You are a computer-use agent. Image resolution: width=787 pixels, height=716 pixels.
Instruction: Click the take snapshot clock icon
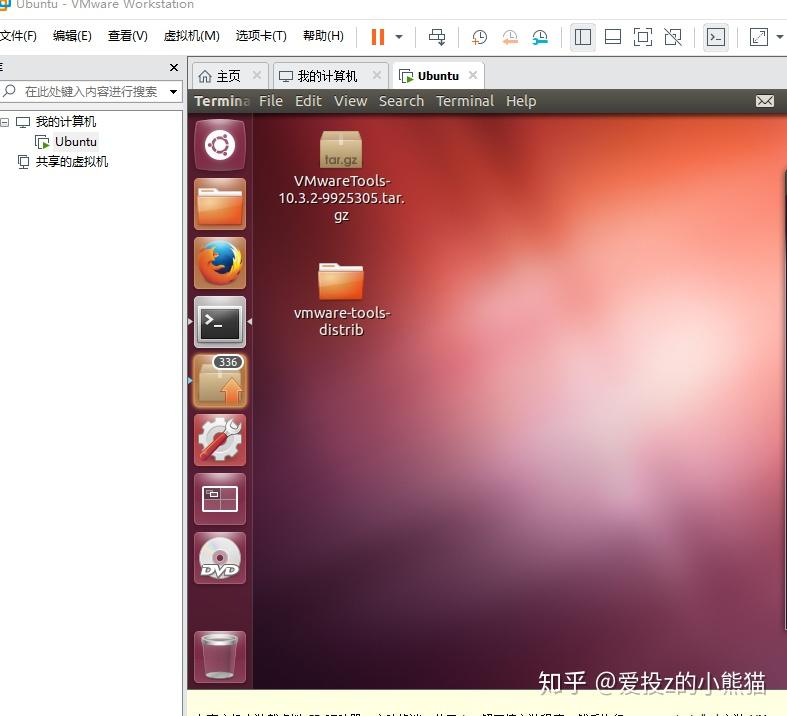point(479,37)
